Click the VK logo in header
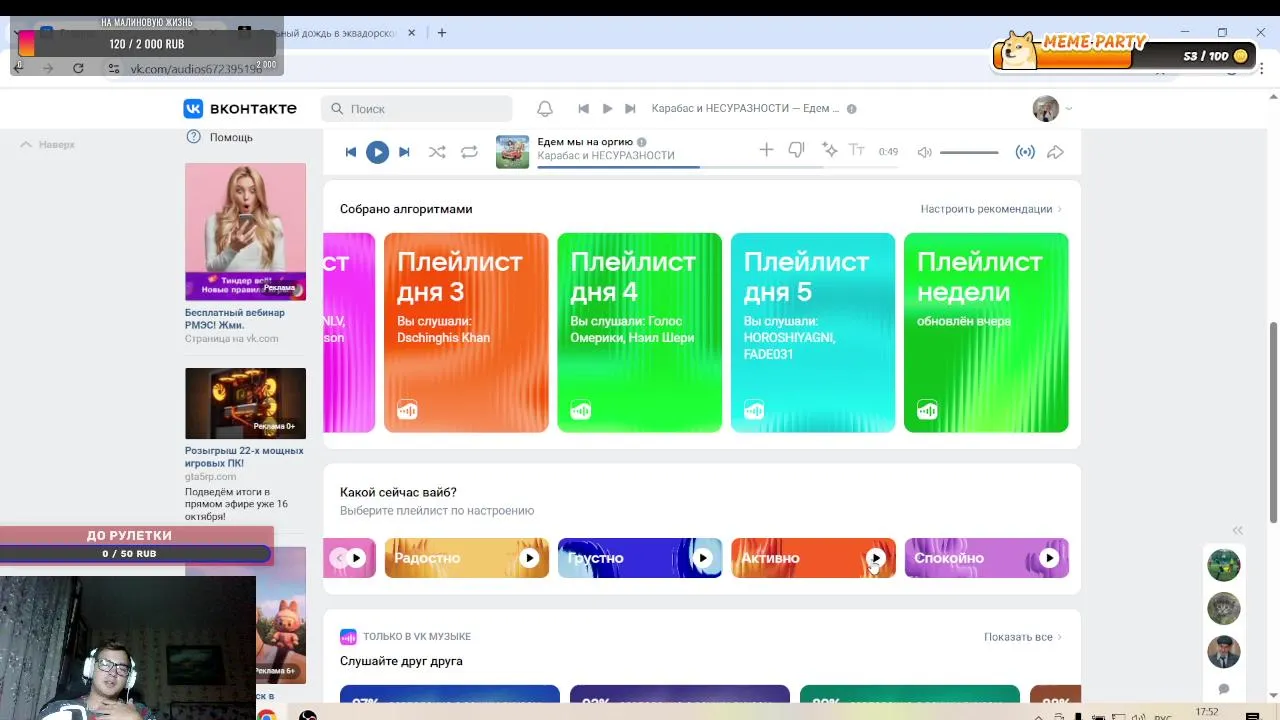Image resolution: width=1280 pixels, height=720 pixels. 240,108
